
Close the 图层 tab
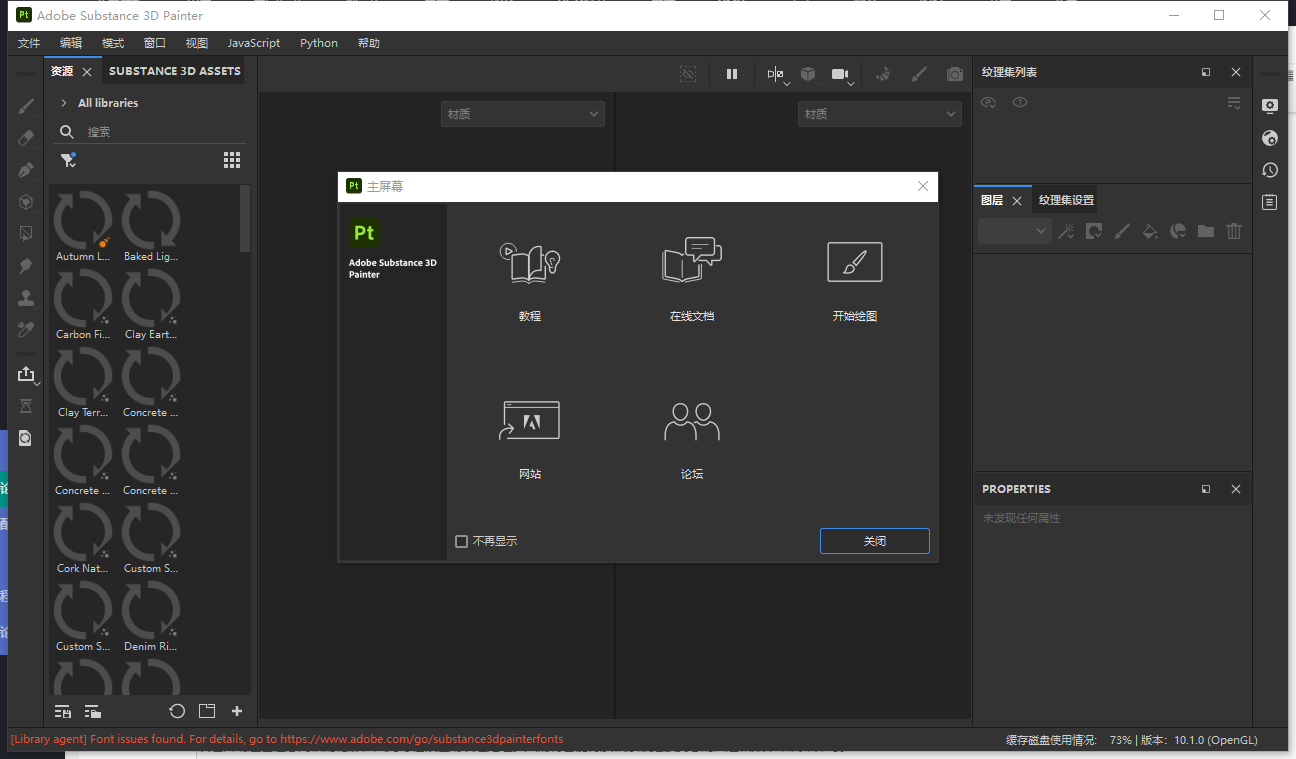pyautogui.click(x=1017, y=201)
